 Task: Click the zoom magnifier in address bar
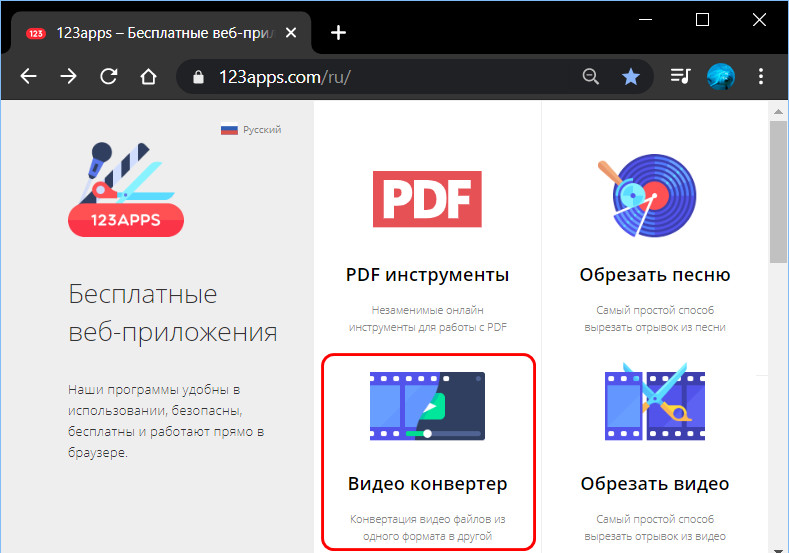point(590,76)
